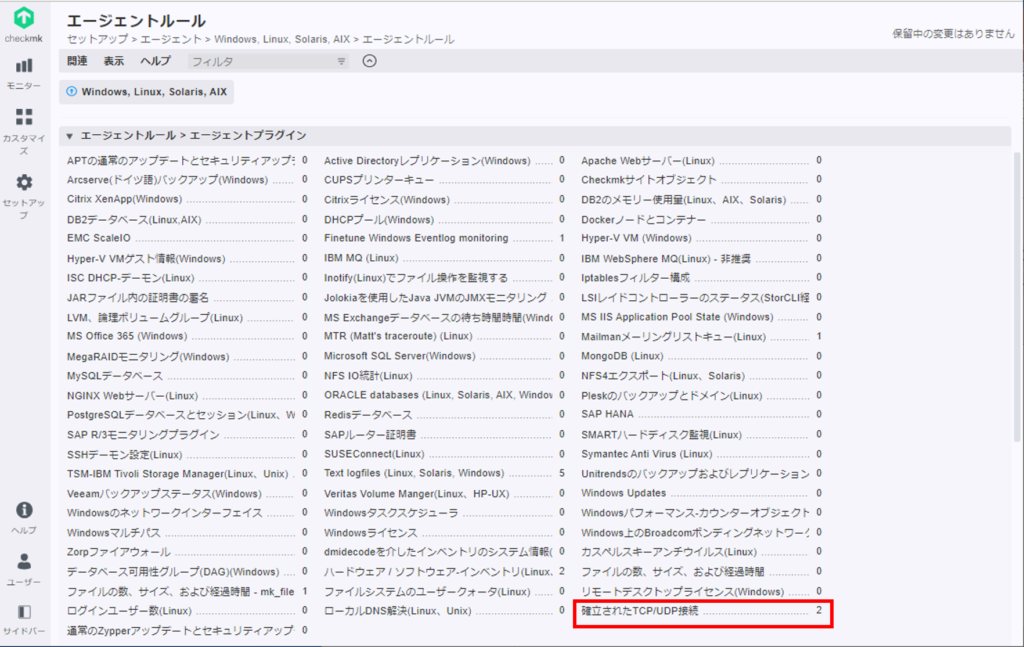Viewport: 1024px width, 647px height.
Task: Click the circled up-arrow toolbar toggle
Action: tap(370, 61)
